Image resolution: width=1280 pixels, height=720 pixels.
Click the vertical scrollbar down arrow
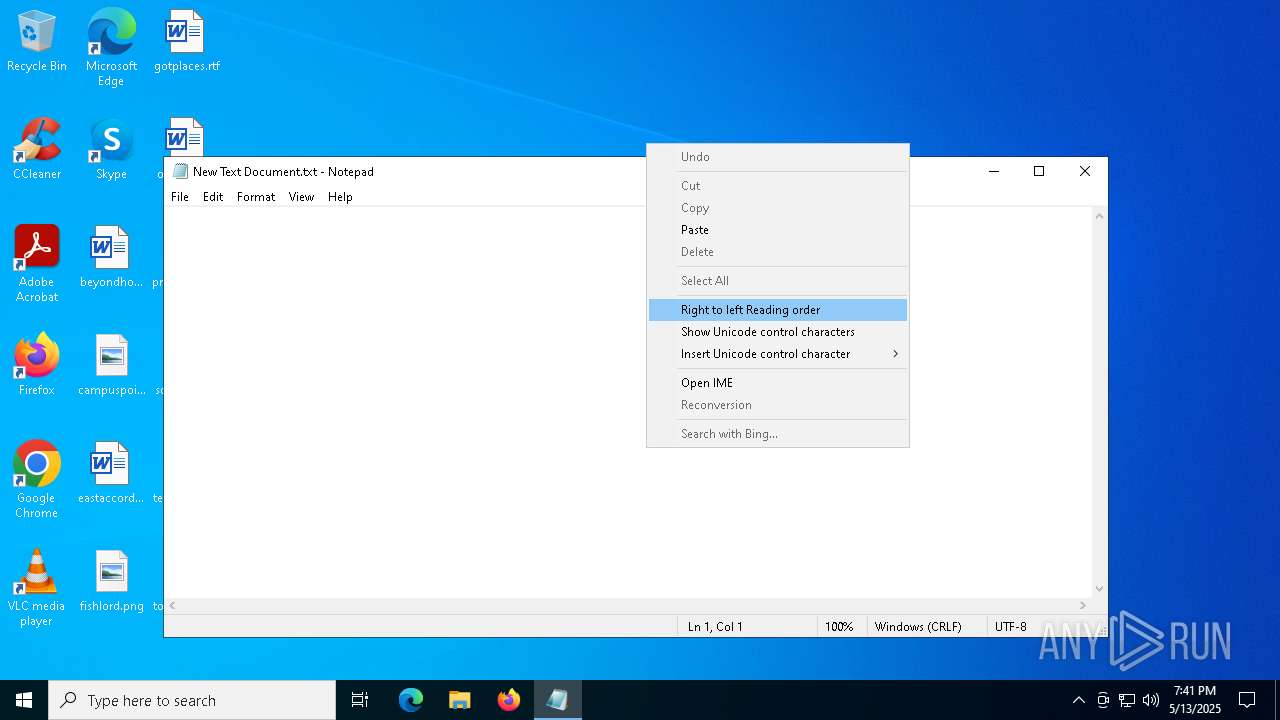tap(1099, 589)
